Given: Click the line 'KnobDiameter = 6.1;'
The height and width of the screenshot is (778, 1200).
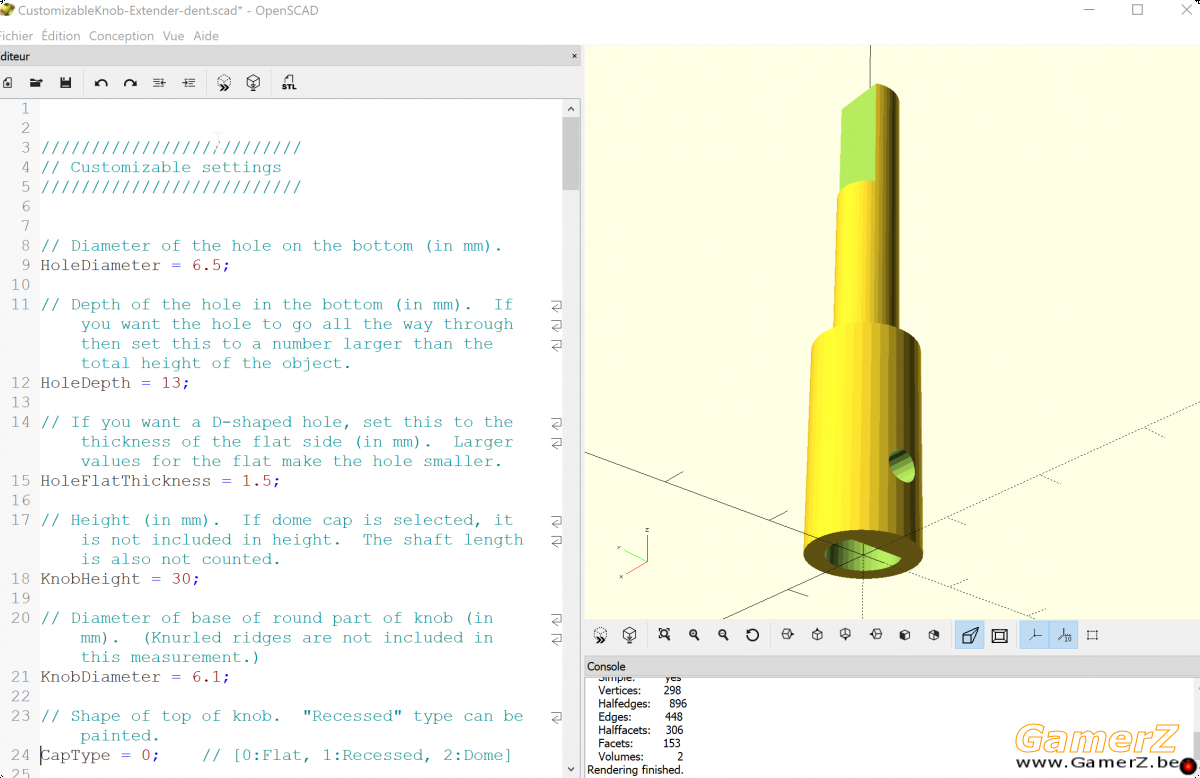Looking at the screenshot, I should (135, 677).
